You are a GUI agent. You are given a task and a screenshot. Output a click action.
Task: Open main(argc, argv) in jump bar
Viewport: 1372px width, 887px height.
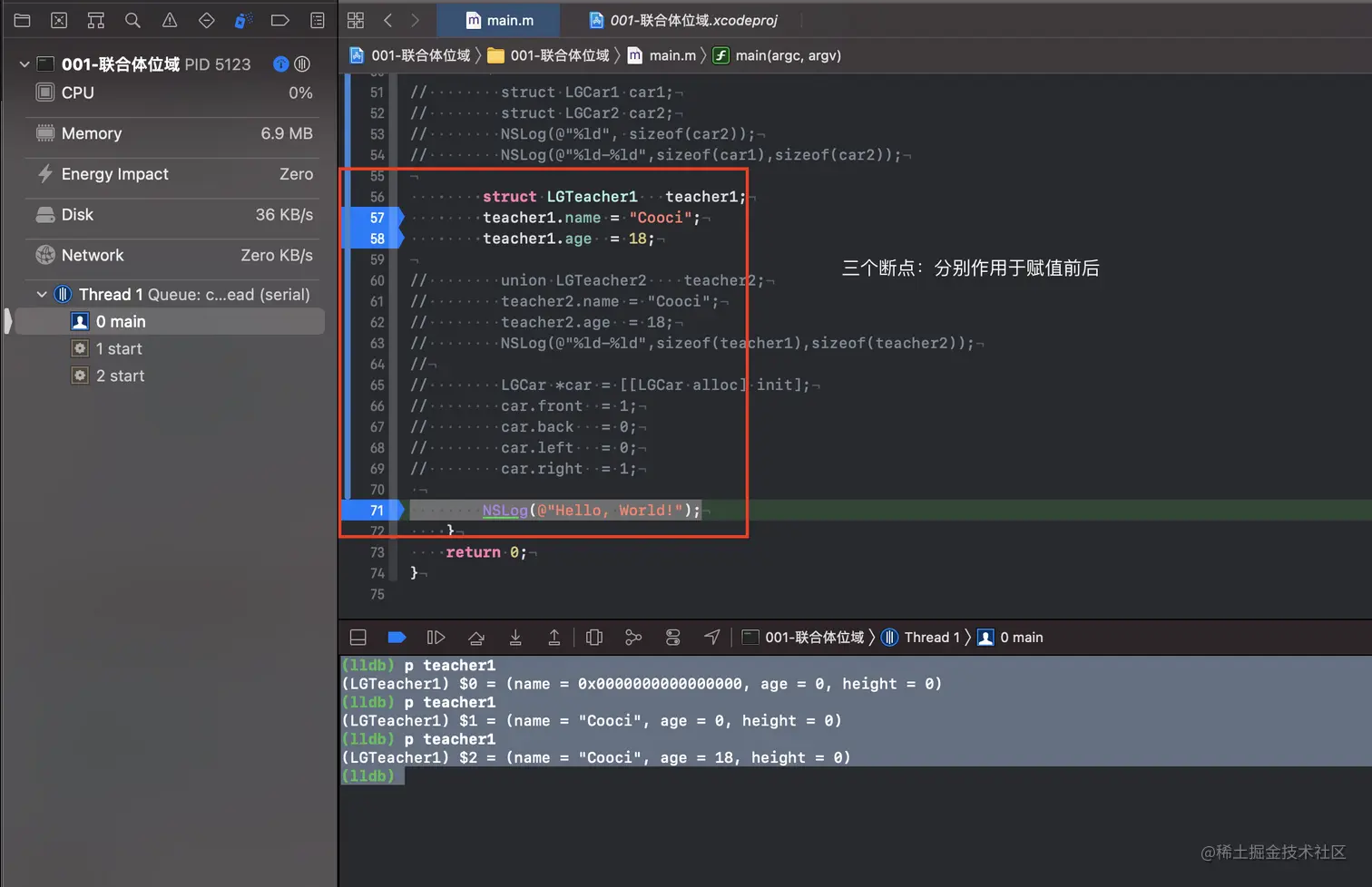pos(777,55)
